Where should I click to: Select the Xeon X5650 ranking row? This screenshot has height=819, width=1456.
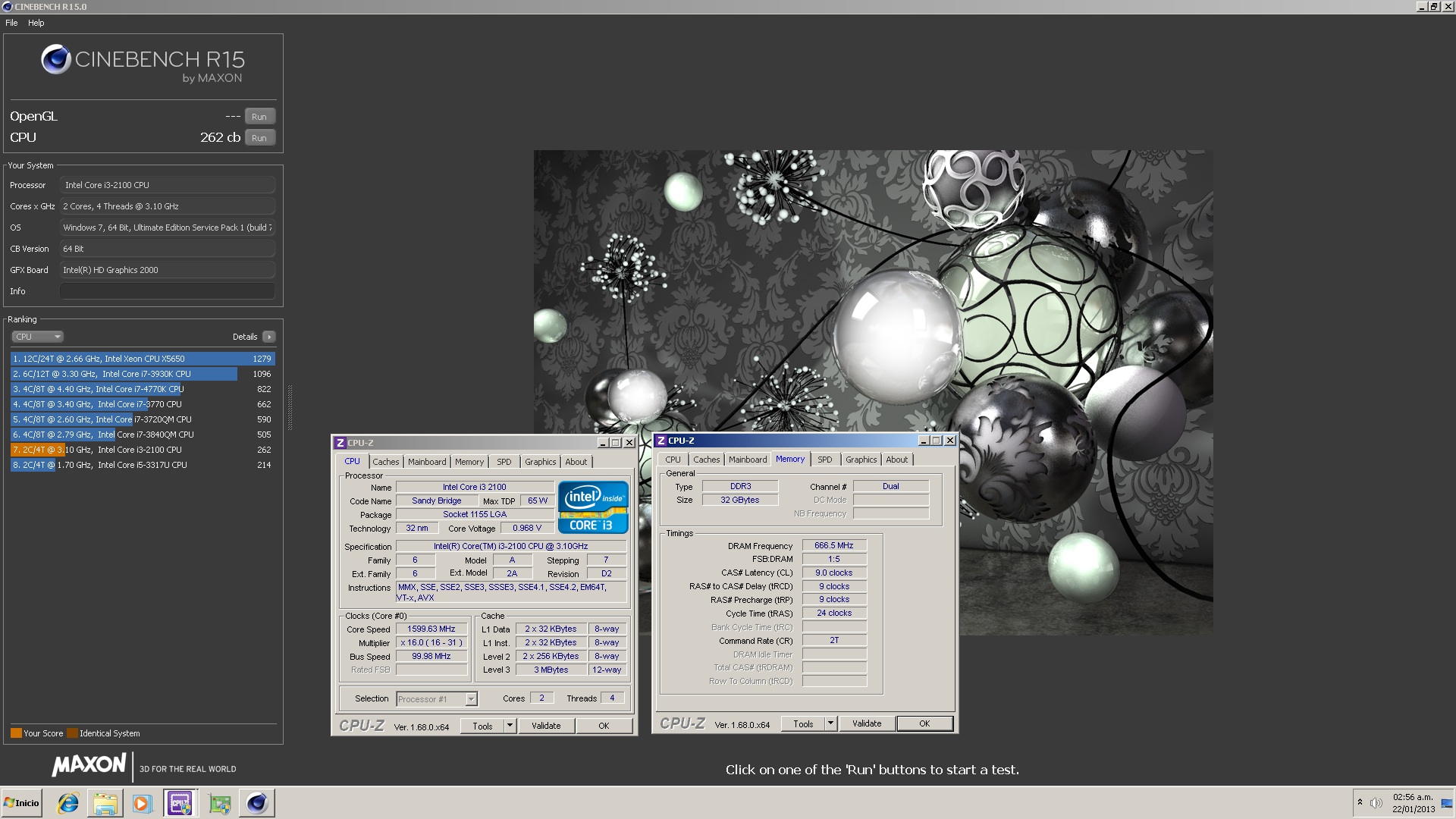point(143,359)
